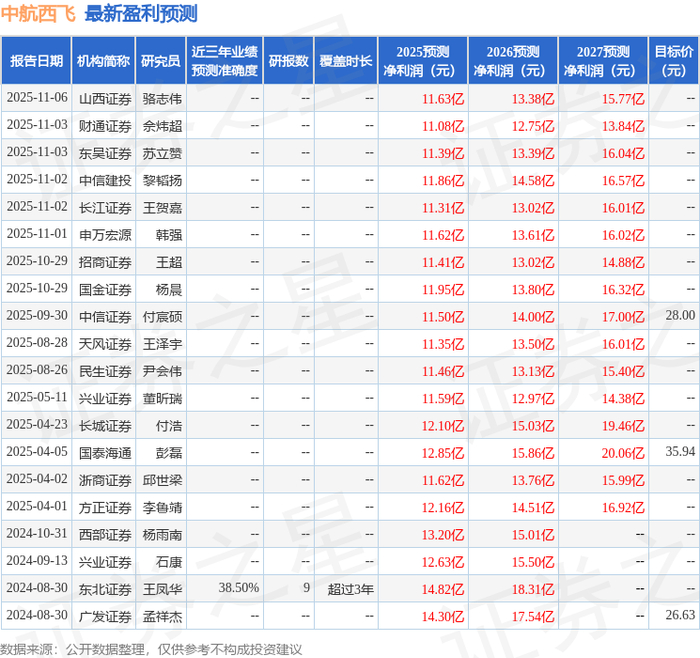The width and height of the screenshot is (700, 658).
Task: Select the 广发证券 institution cell
Action: click(x=105, y=616)
